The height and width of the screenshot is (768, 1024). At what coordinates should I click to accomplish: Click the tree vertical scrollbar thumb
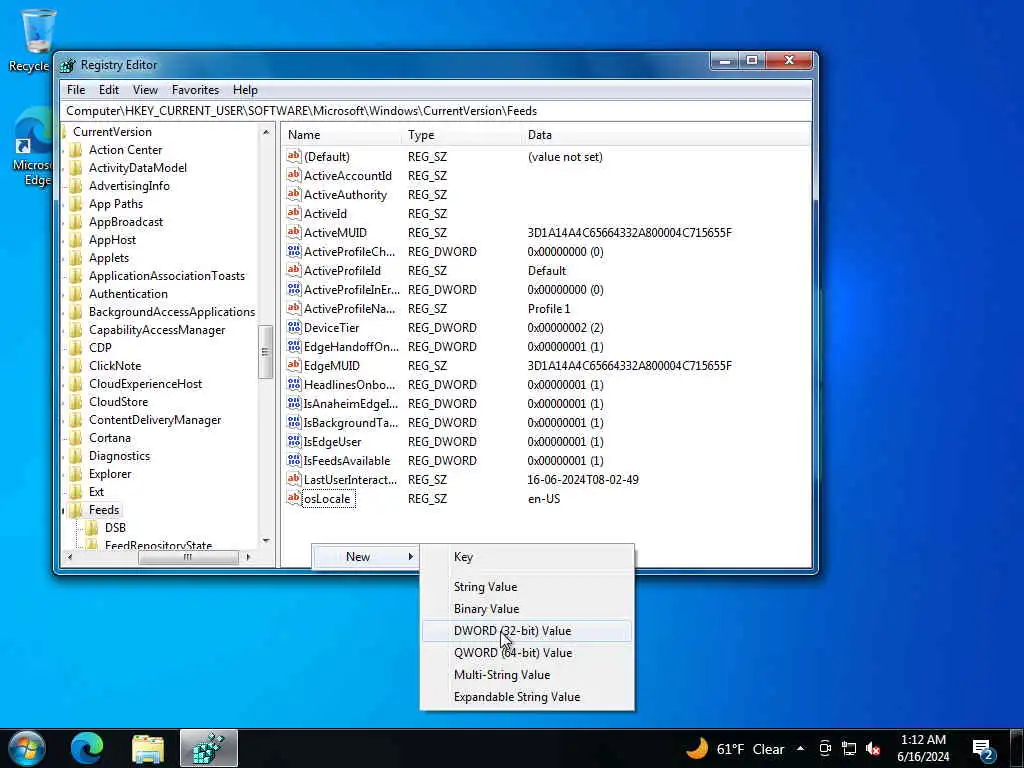point(265,351)
